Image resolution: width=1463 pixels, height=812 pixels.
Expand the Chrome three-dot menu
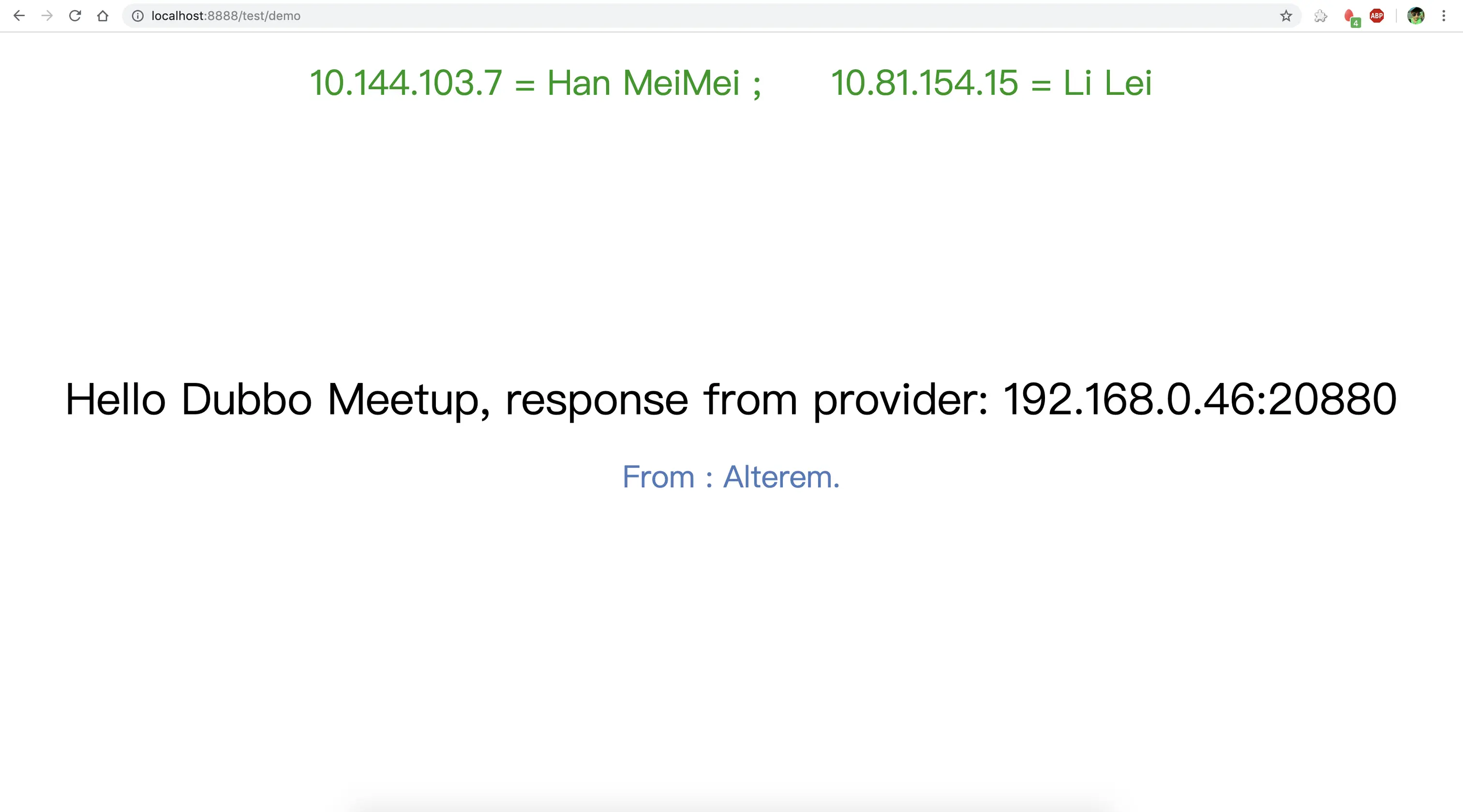[1444, 16]
